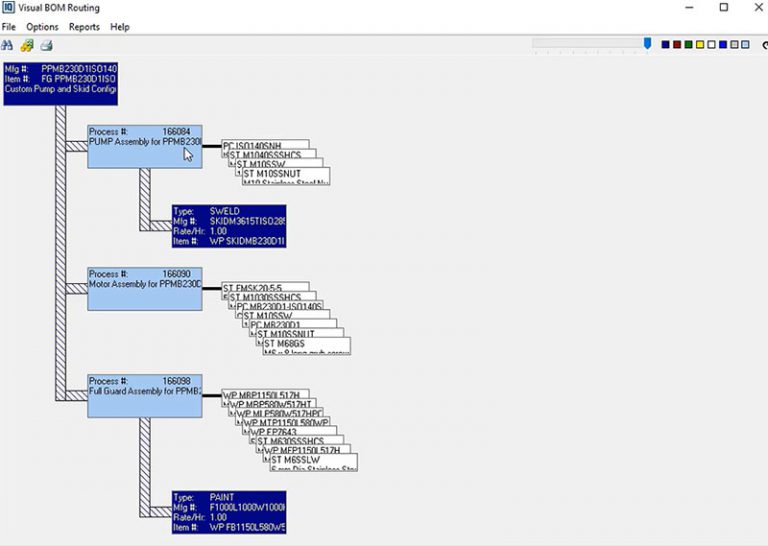This screenshot has height=546, width=768.
Task: Select the SWELD type sub-assembly node
Action: [x=228, y=226]
